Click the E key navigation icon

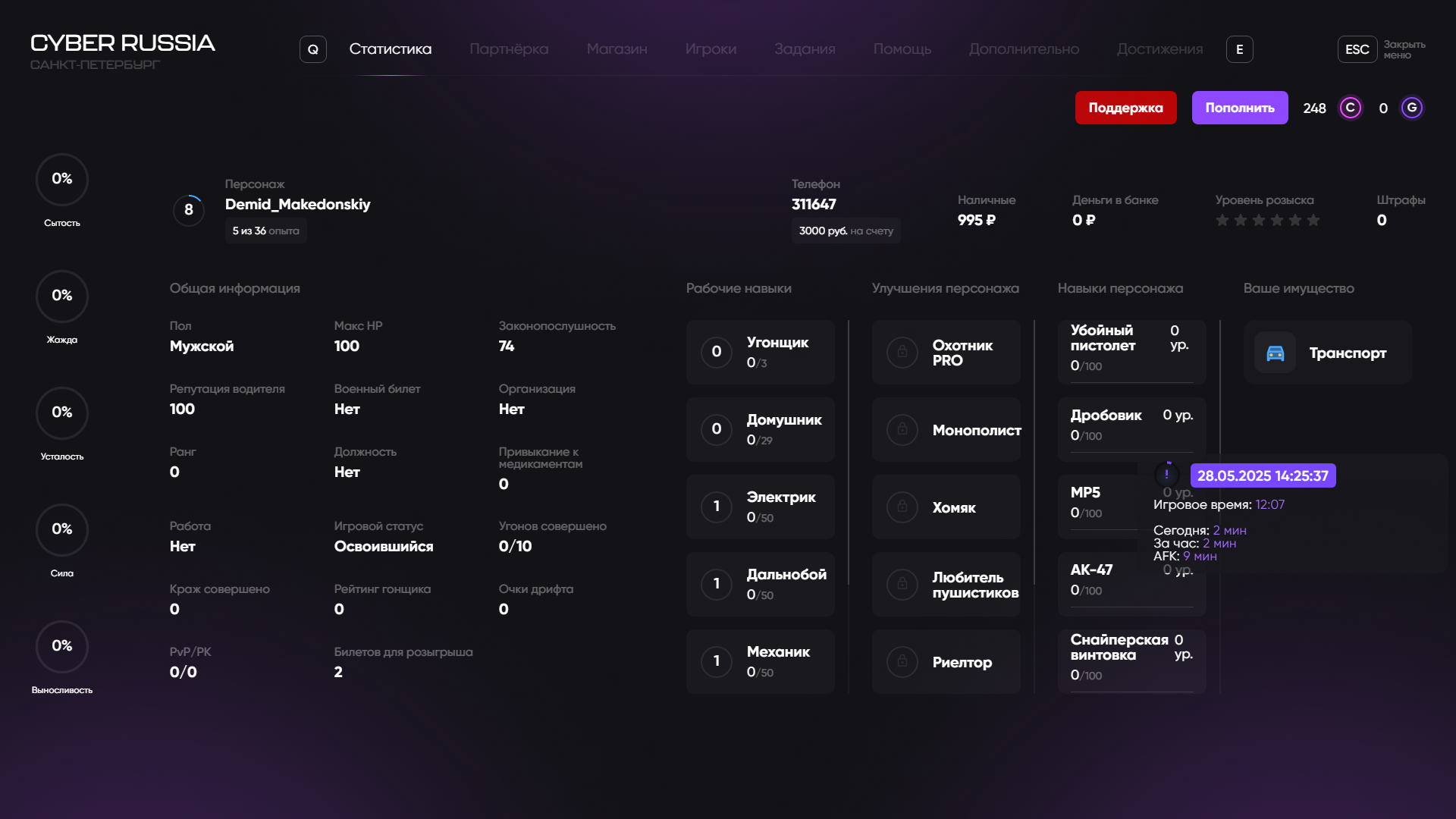(1239, 49)
